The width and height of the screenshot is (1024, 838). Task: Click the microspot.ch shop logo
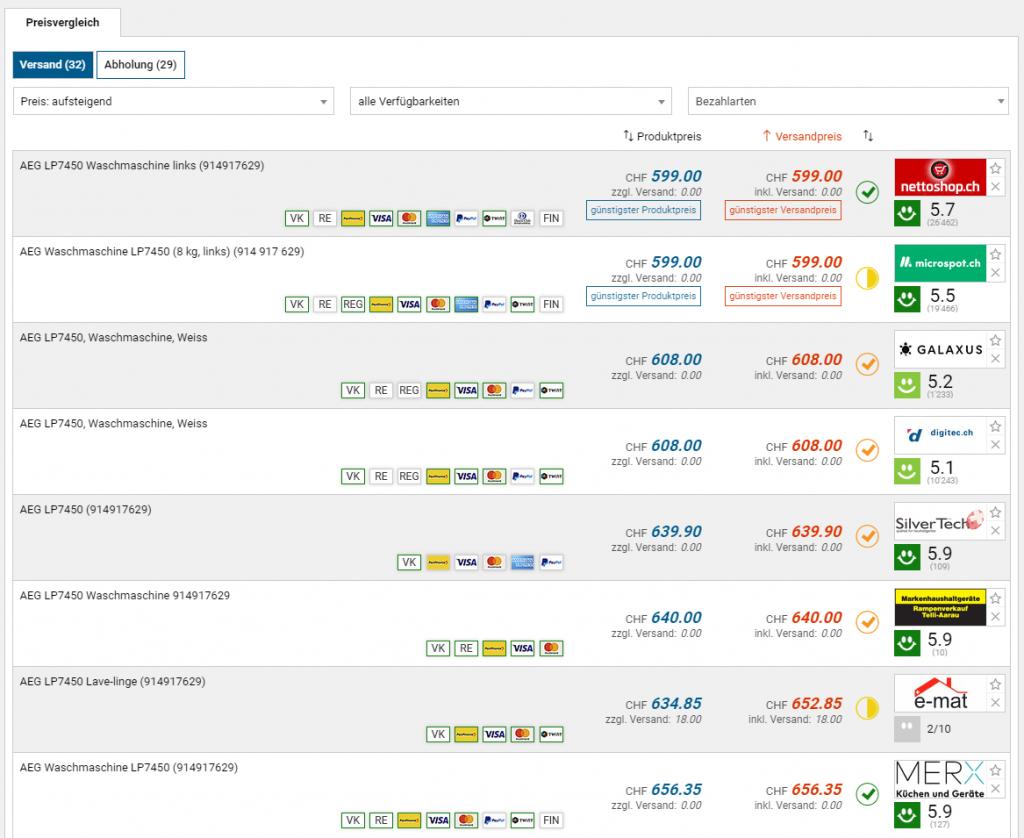[x=940, y=263]
